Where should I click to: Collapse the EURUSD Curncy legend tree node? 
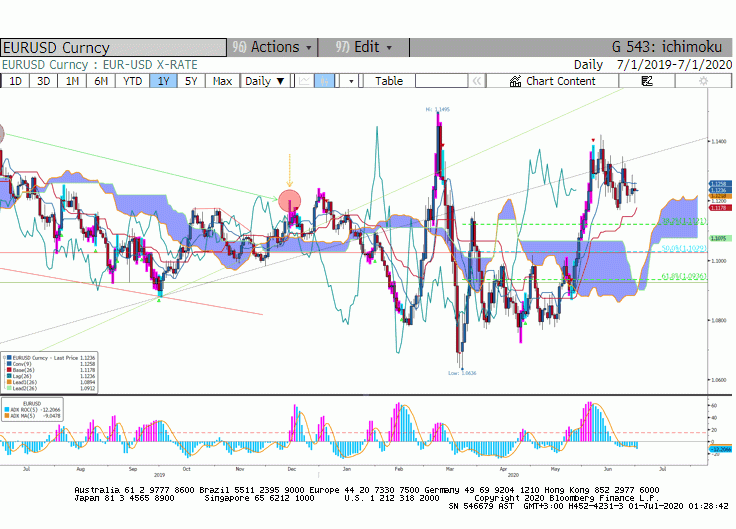click(4, 358)
